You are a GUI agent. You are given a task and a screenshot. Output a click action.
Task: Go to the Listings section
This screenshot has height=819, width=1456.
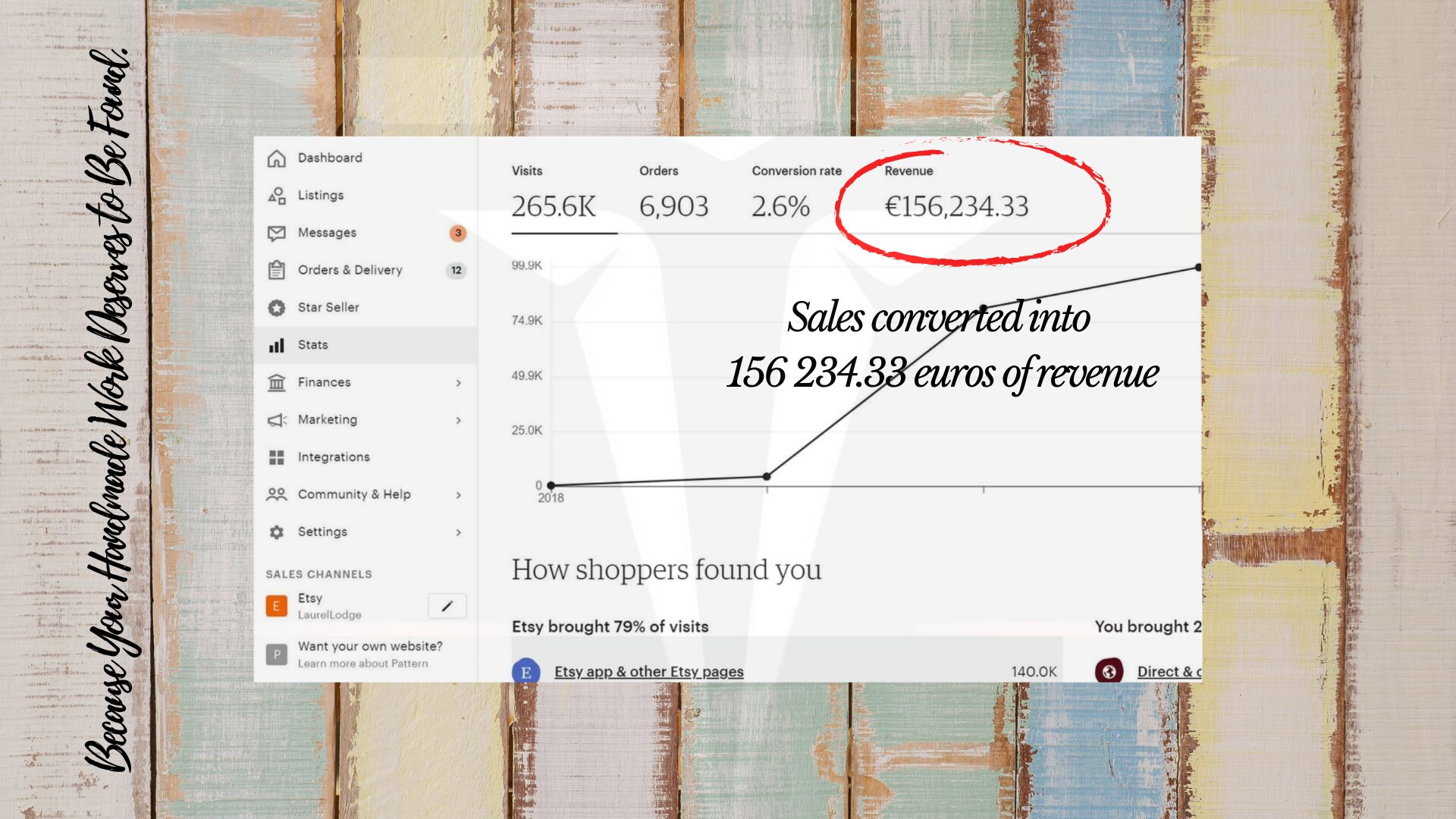point(366,195)
